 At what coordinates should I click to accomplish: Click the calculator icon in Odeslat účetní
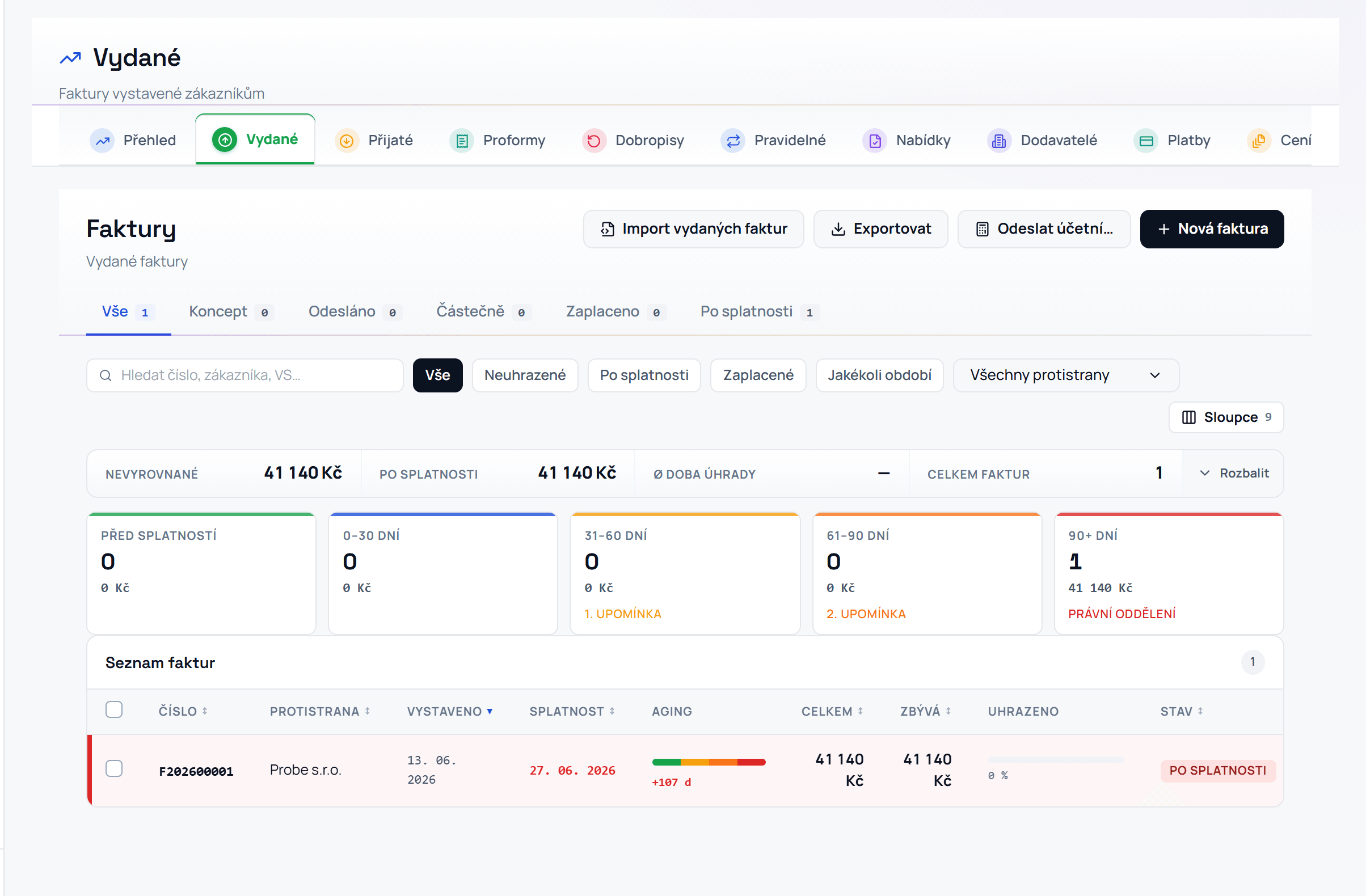tap(983, 229)
